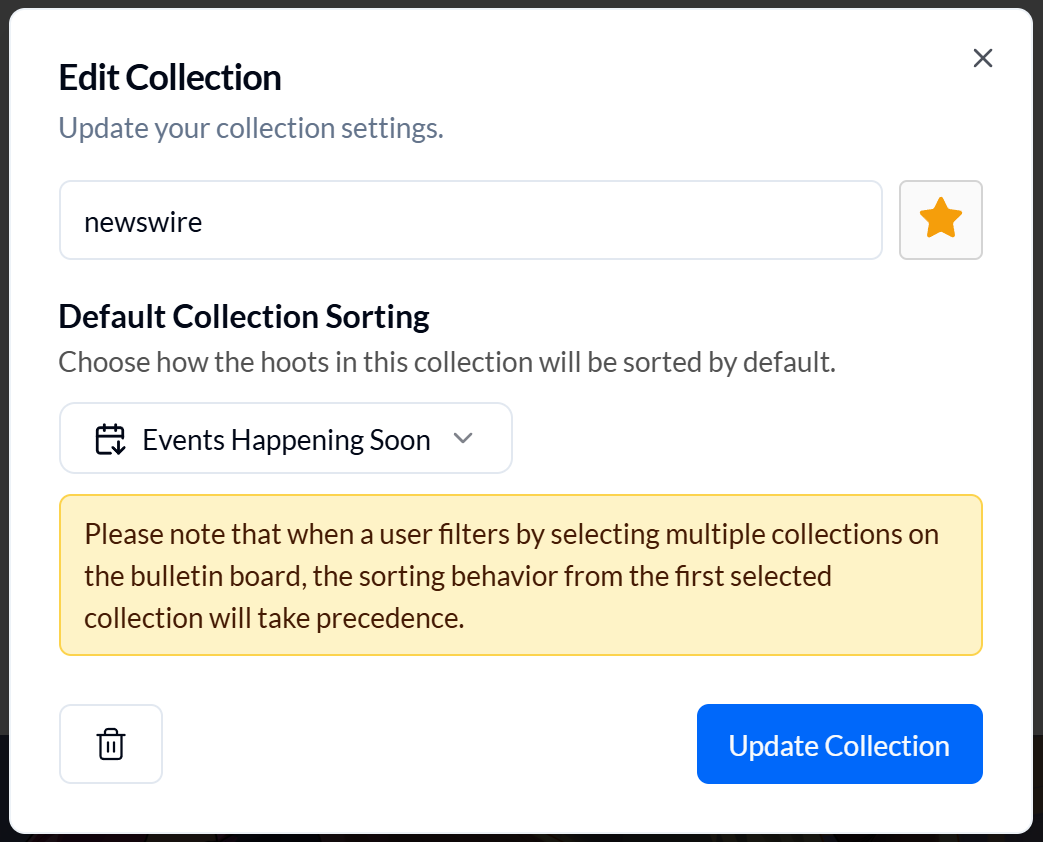
Task: Click the "Events Happening Soon" label text
Action: click(x=286, y=440)
